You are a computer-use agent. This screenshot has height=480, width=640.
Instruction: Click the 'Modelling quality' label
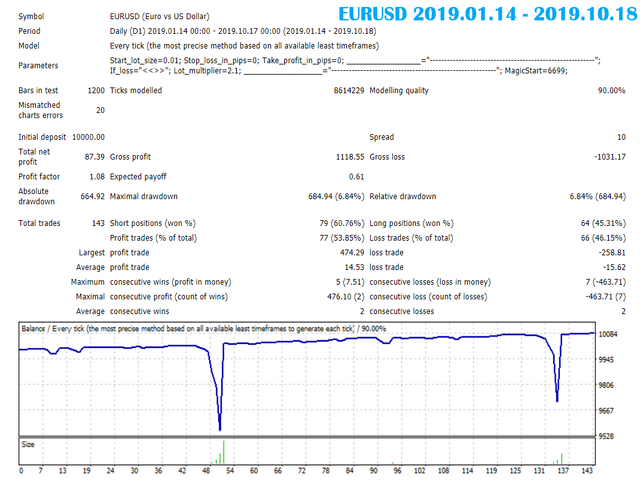[x=399, y=91]
